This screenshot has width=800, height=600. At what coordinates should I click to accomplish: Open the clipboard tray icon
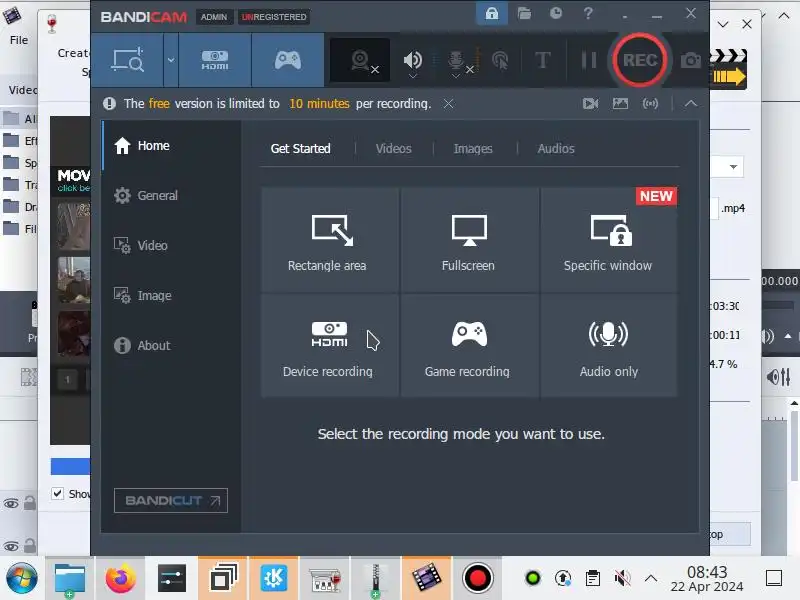point(592,579)
